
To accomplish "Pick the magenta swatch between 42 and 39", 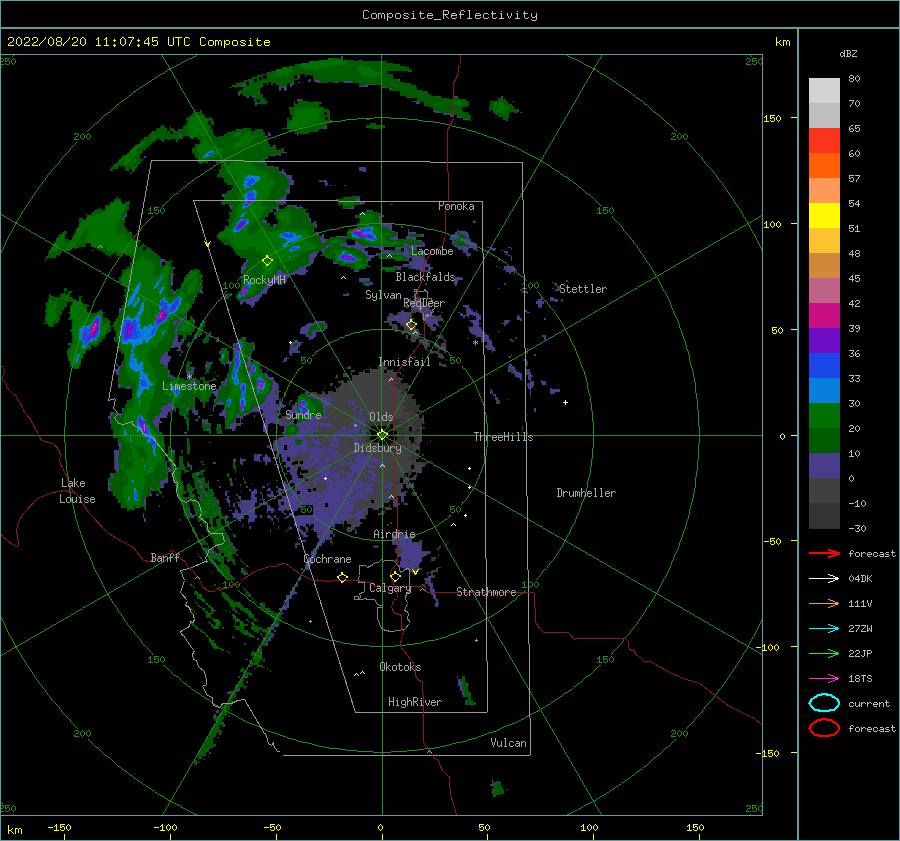I will (824, 316).
